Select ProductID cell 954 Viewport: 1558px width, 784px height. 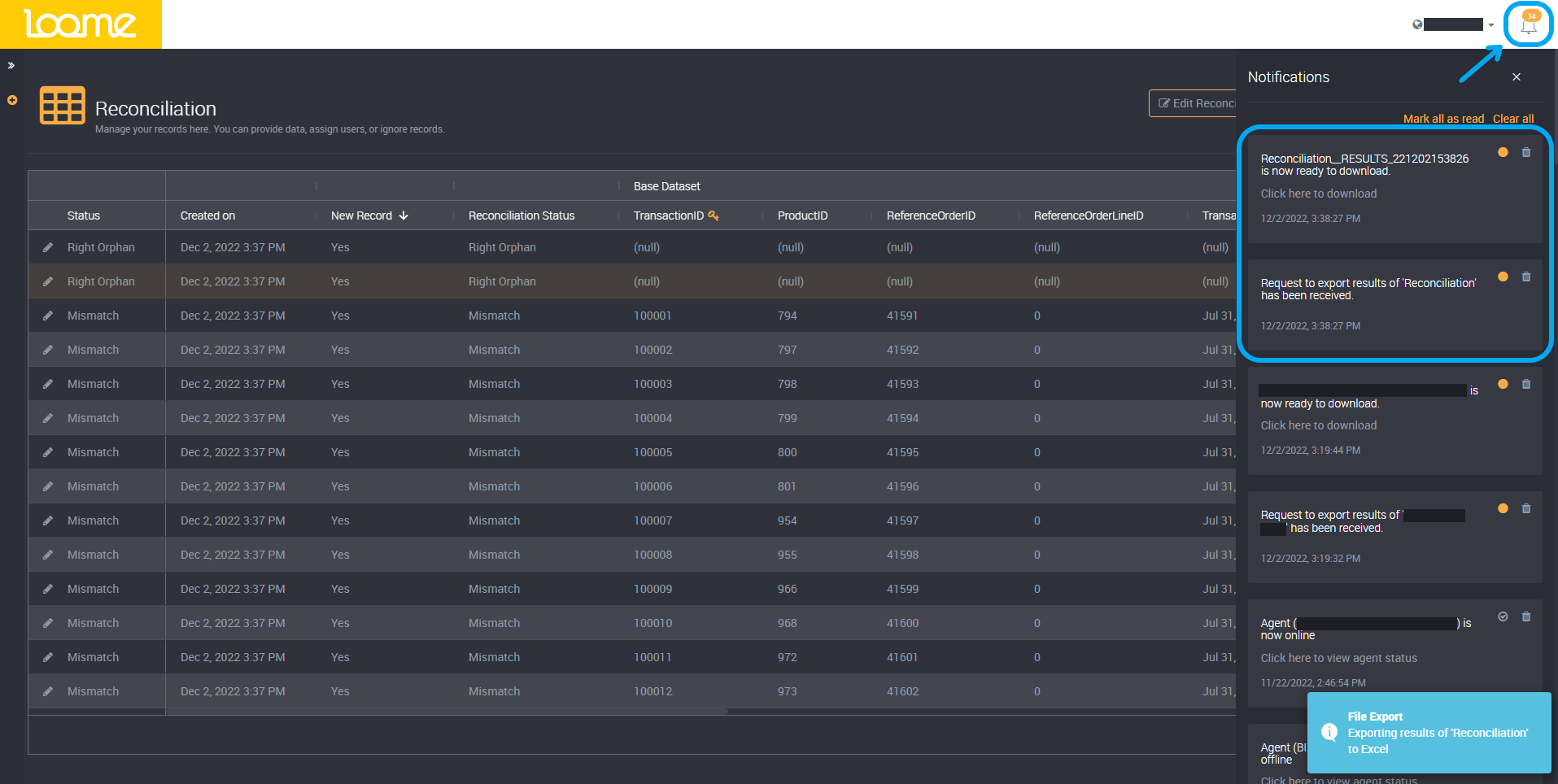(x=787, y=520)
